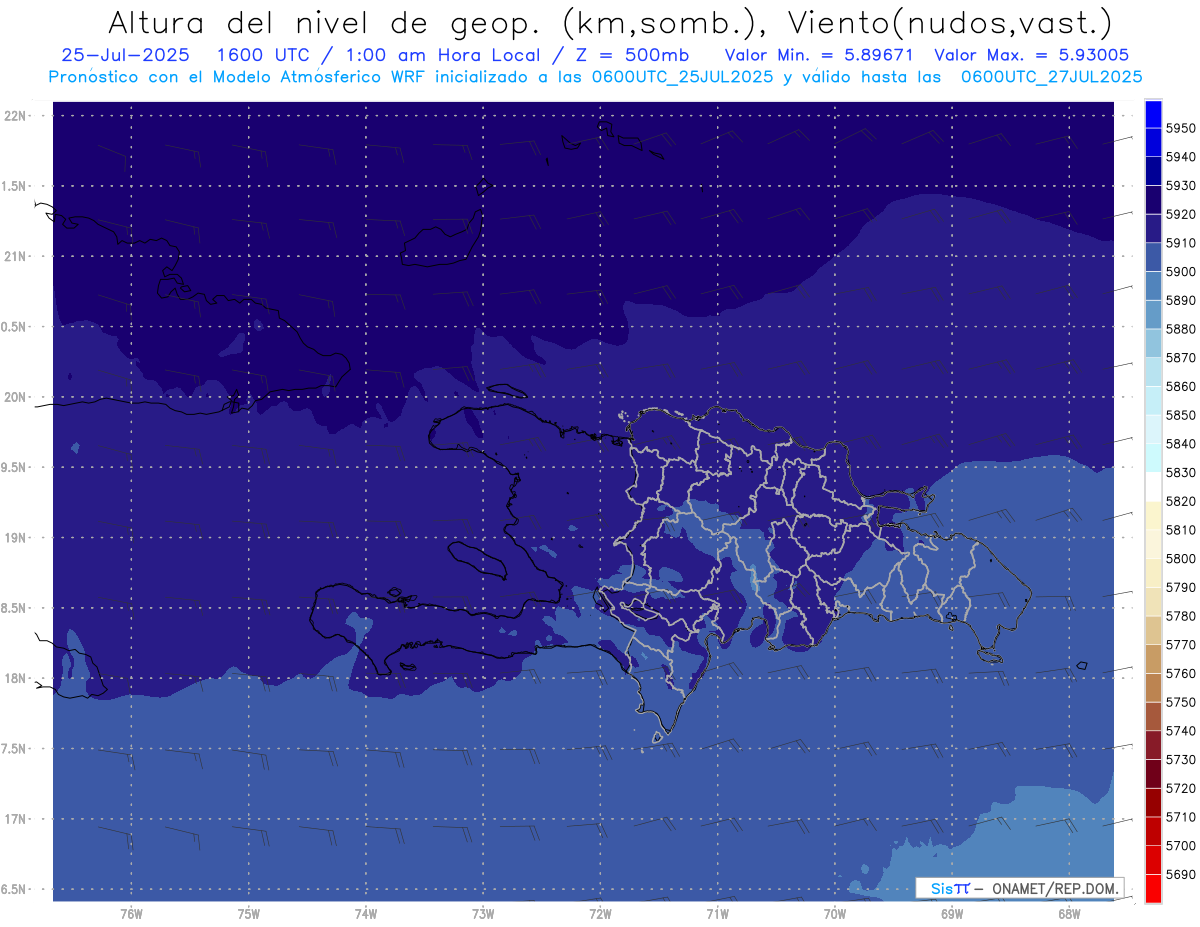Click the '5820' legend value

[x=1181, y=501]
